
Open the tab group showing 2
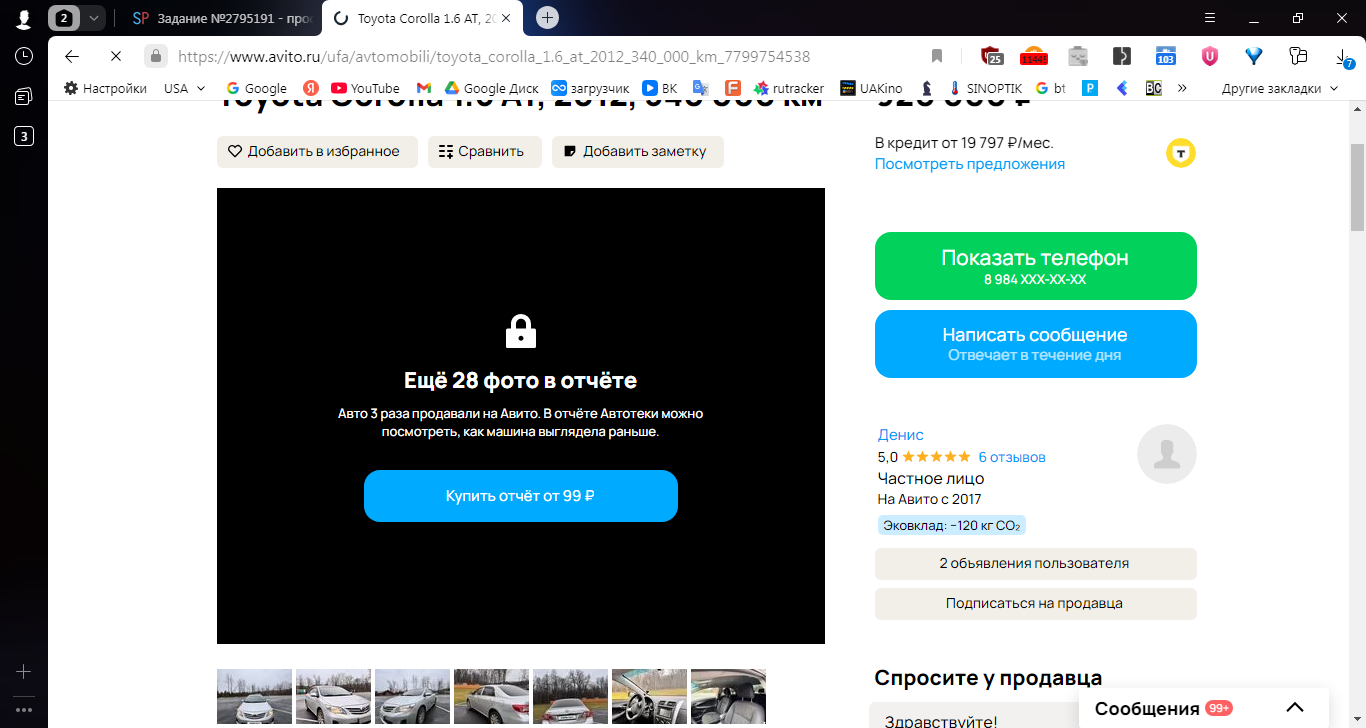pyautogui.click(x=64, y=18)
